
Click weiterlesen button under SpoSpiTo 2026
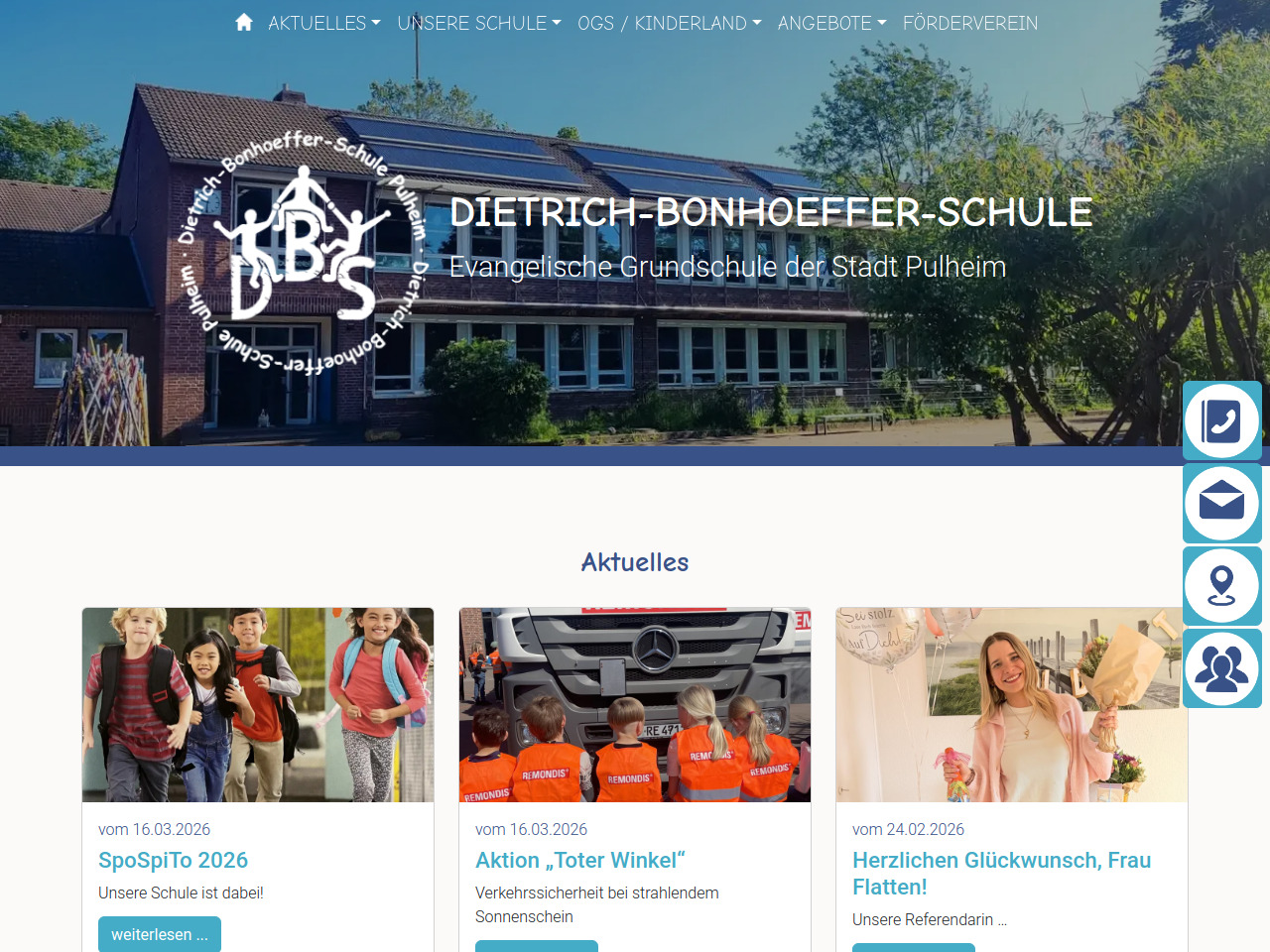point(160,934)
